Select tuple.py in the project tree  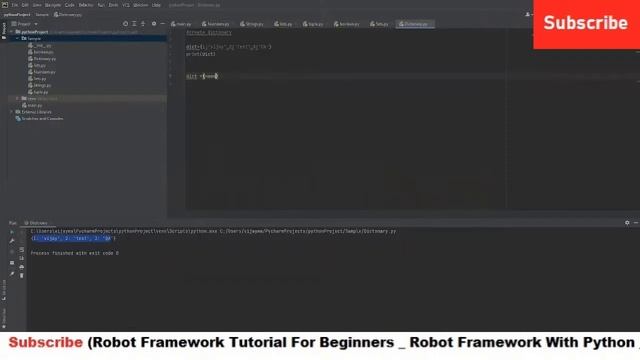click(x=38, y=92)
